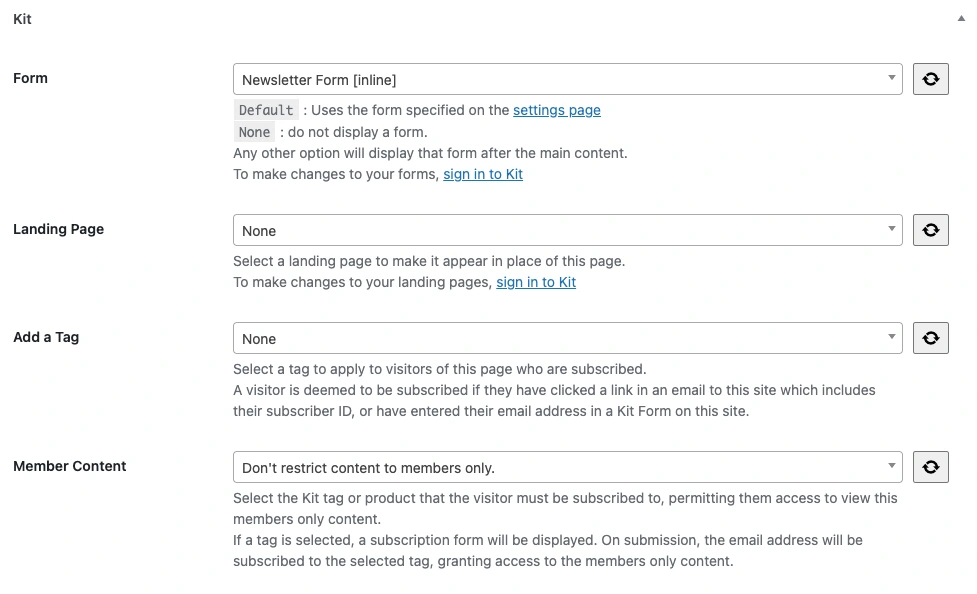Image resolution: width=977 pixels, height=594 pixels.
Task: Refresh the Member Content options
Action: click(x=930, y=467)
